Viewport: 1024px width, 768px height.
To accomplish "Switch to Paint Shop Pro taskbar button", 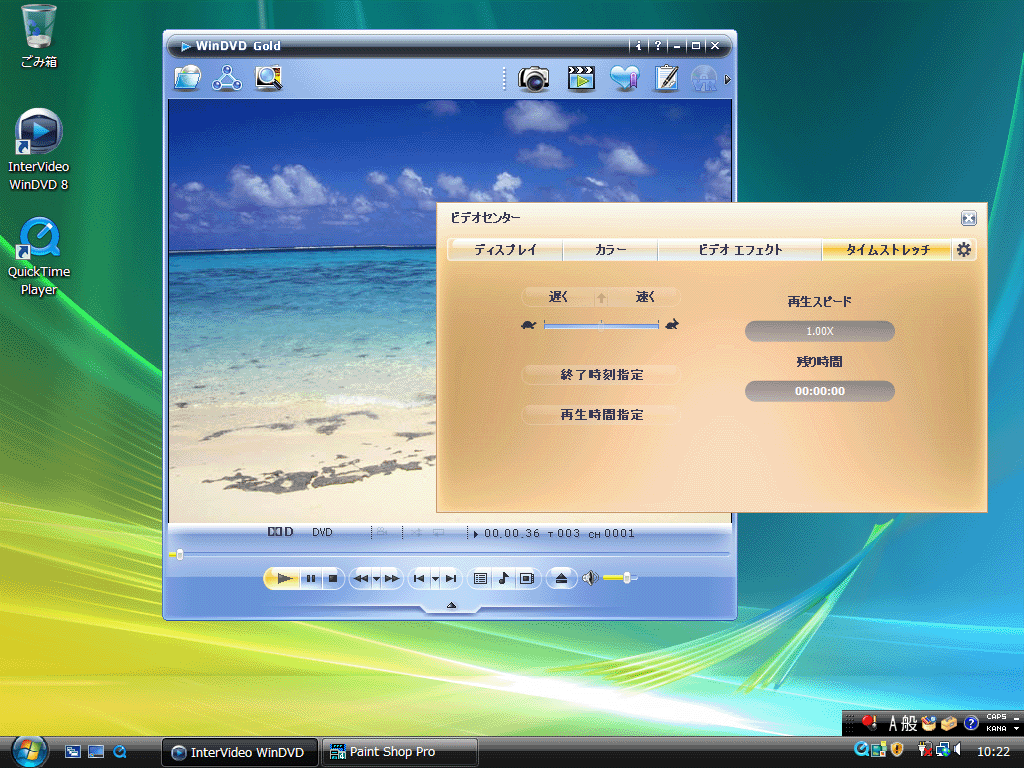I will click(400, 752).
